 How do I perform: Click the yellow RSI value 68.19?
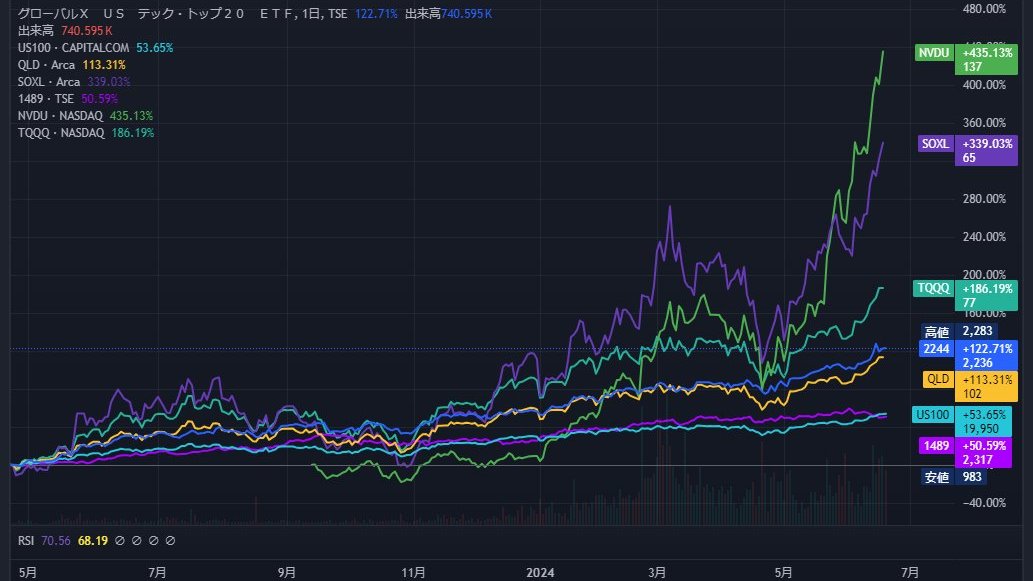[x=93, y=540]
